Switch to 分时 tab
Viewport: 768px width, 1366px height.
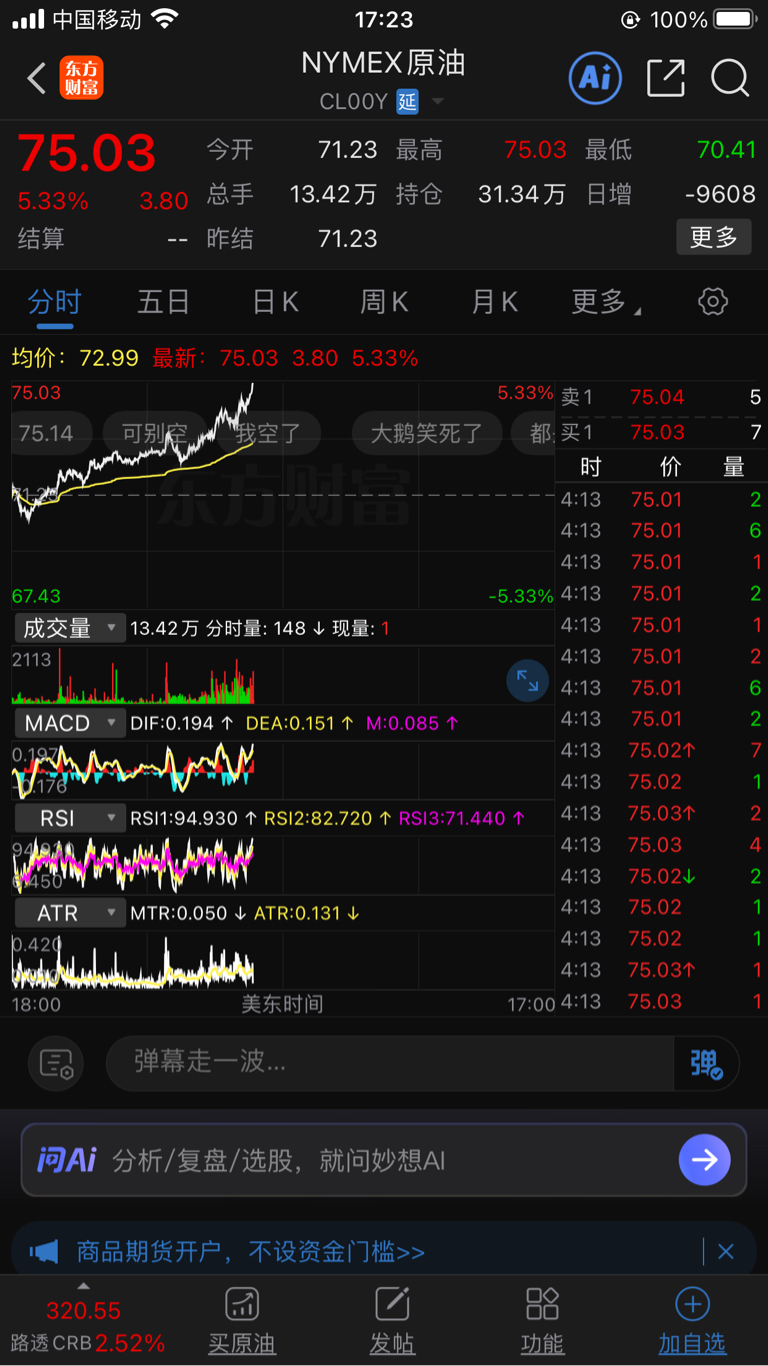click(x=54, y=301)
